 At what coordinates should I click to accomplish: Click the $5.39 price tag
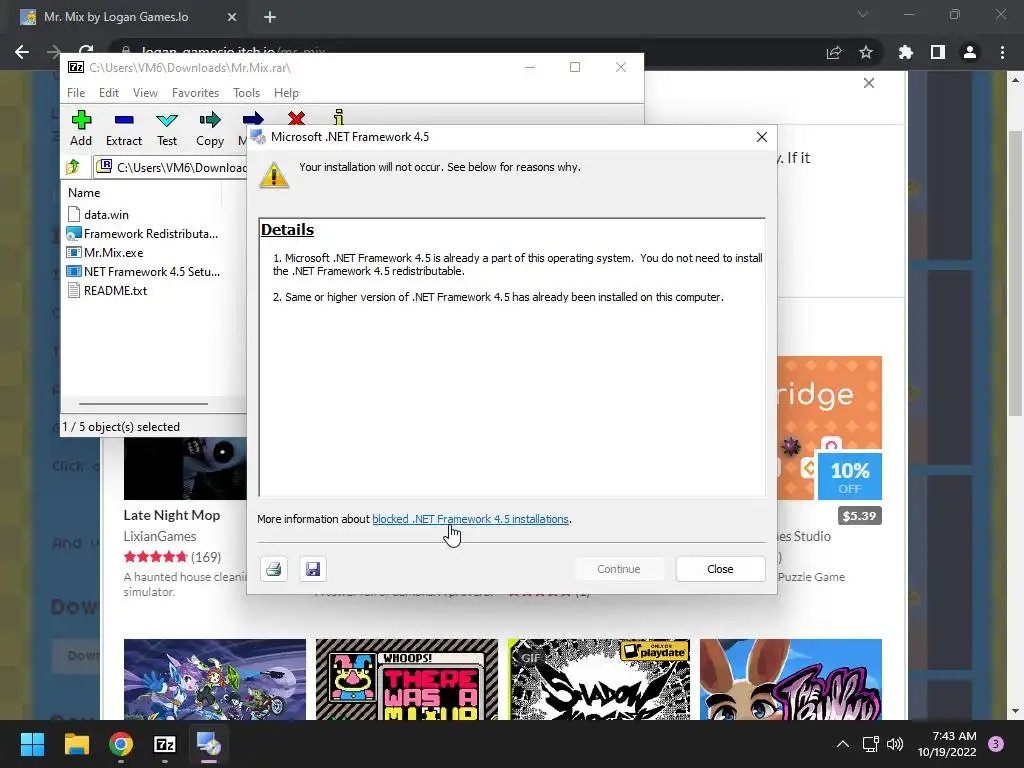pos(859,516)
